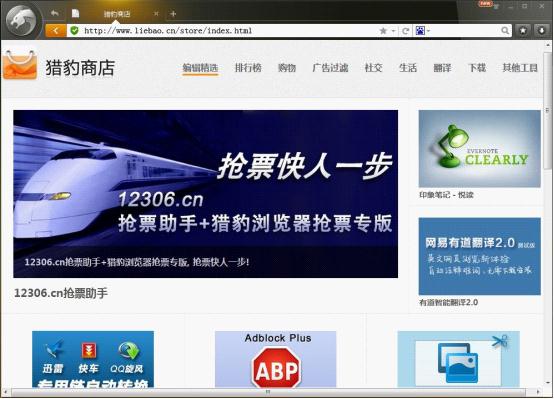Viewport: 554px width, 399px height.
Task: Open downloads arrow button on toolbar
Action: coord(541,31)
